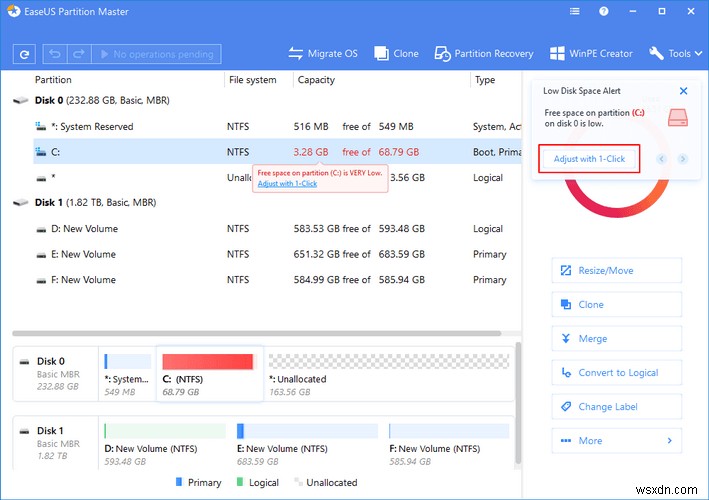The width and height of the screenshot is (709, 500).
Task: Open the title bar list menu icon
Action: tap(574, 11)
